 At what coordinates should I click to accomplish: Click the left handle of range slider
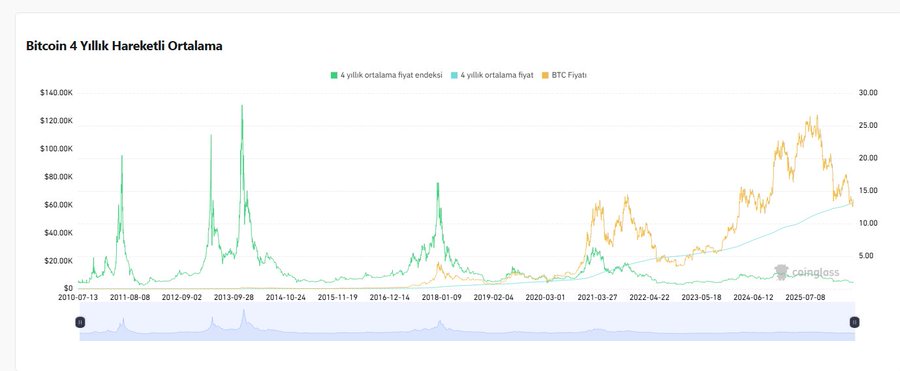(80, 322)
